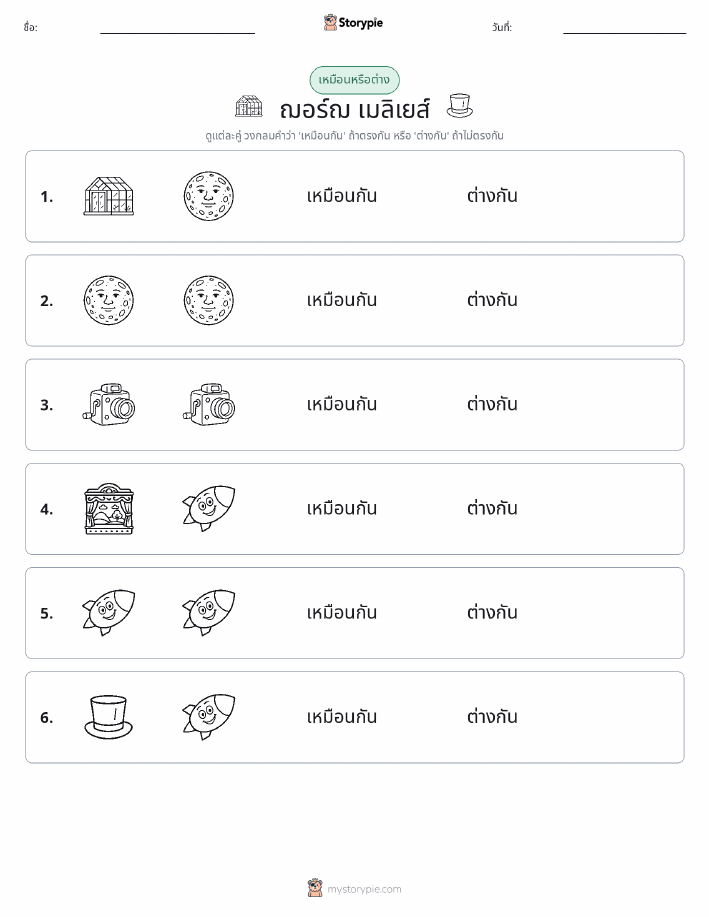Choose 'เหมือนกัน' for row 2
The width and height of the screenshot is (709, 917).
342,300
